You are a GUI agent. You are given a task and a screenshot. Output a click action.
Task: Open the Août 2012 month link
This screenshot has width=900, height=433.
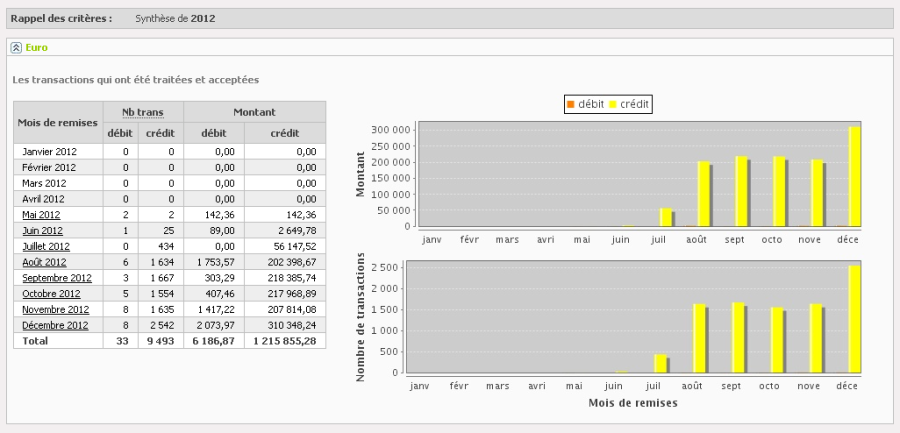[44, 262]
